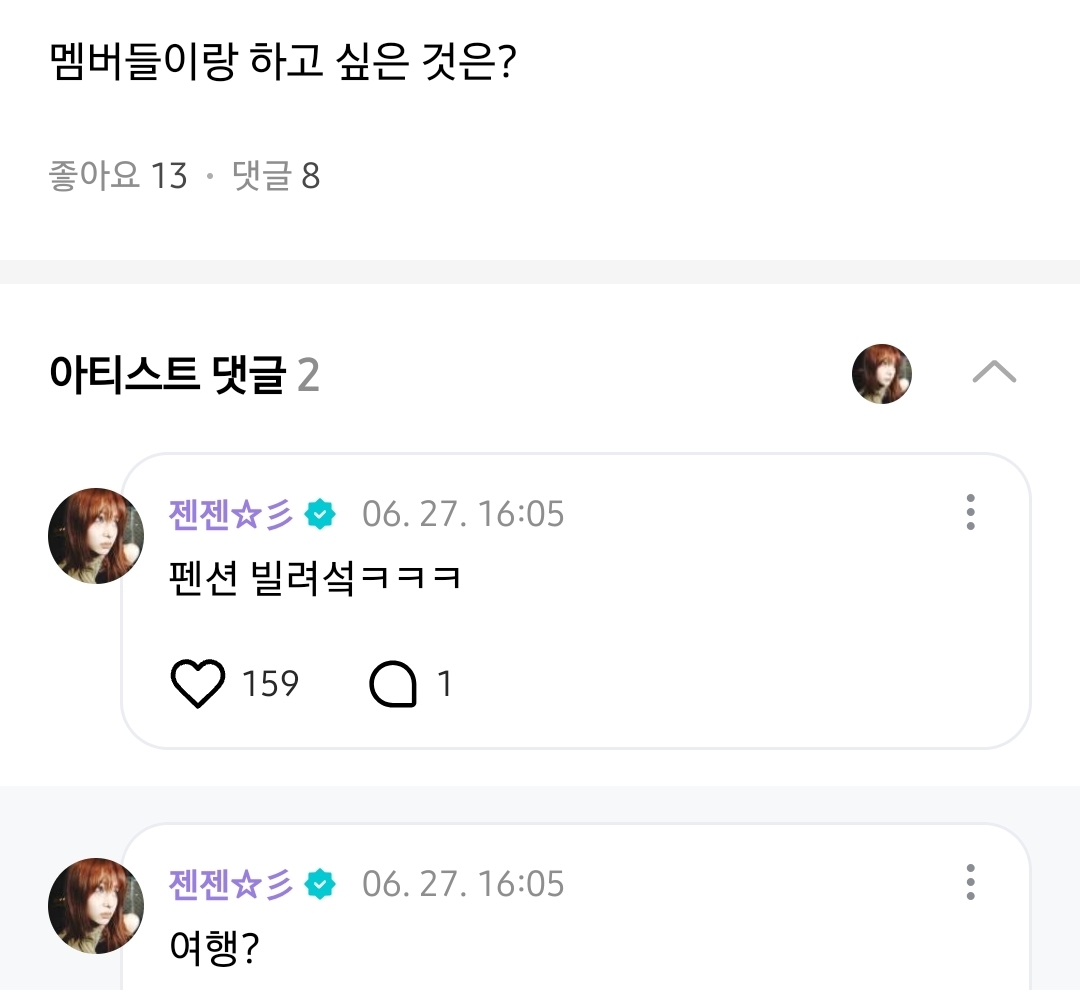Image resolution: width=1080 pixels, height=990 pixels.
Task: Collapse the artist comments with the chevron
Action: pyautogui.click(x=994, y=373)
